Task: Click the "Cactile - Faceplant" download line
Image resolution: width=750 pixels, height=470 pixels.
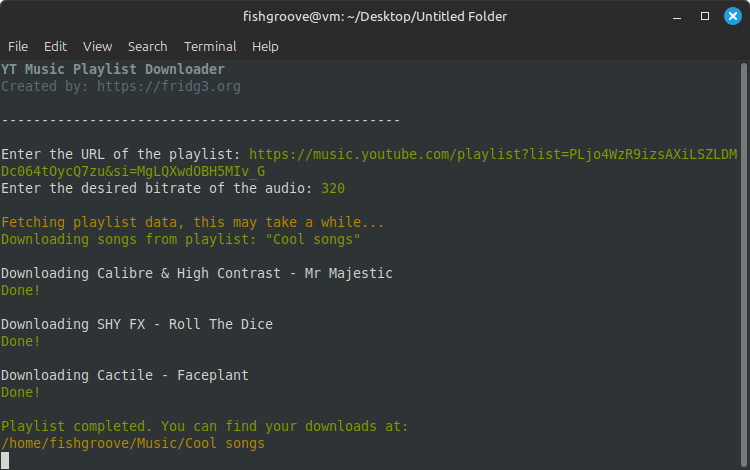Action: pos(124,375)
